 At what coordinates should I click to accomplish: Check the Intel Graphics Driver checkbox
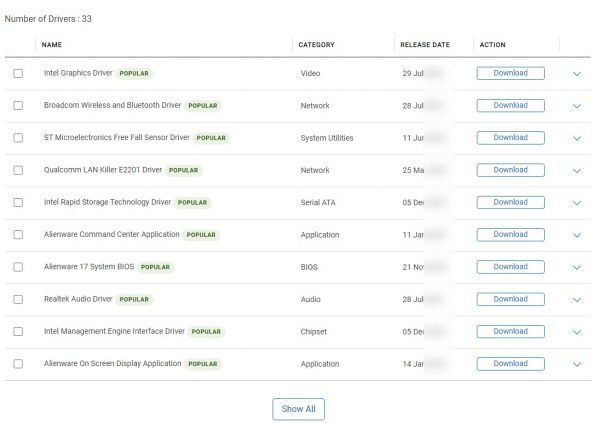[x=18, y=74]
